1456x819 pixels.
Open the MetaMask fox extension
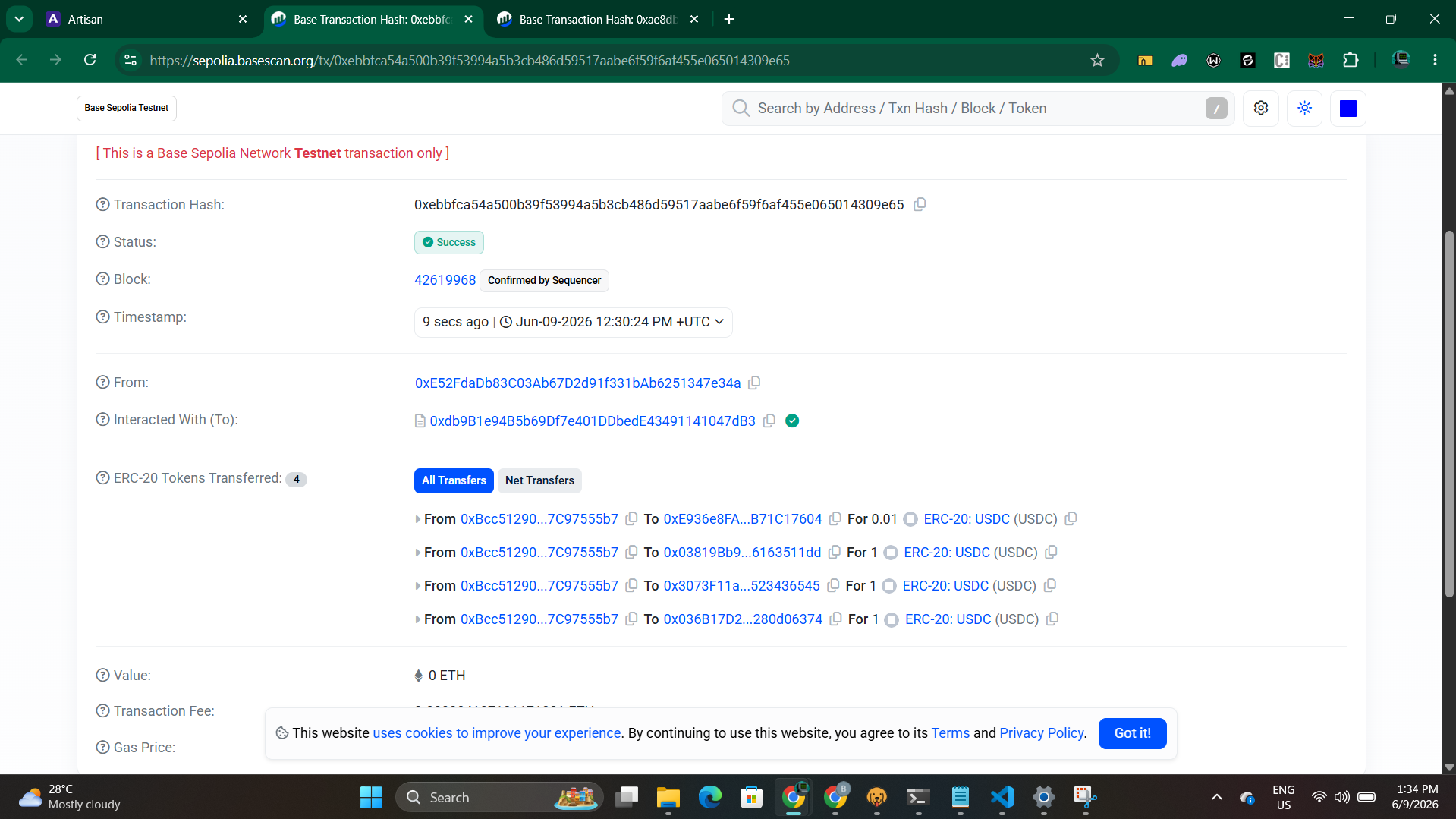tap(1316, 60)
